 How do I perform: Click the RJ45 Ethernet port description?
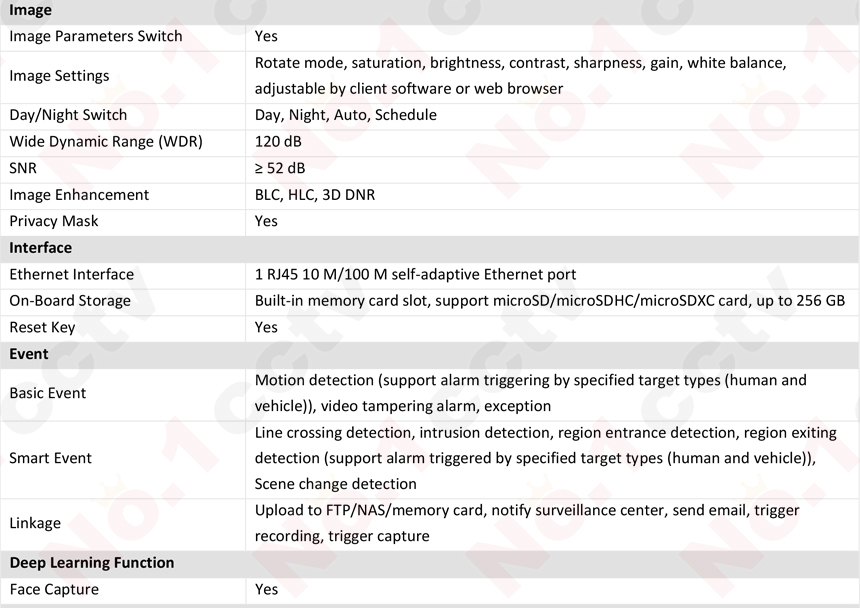coord(415,274)
